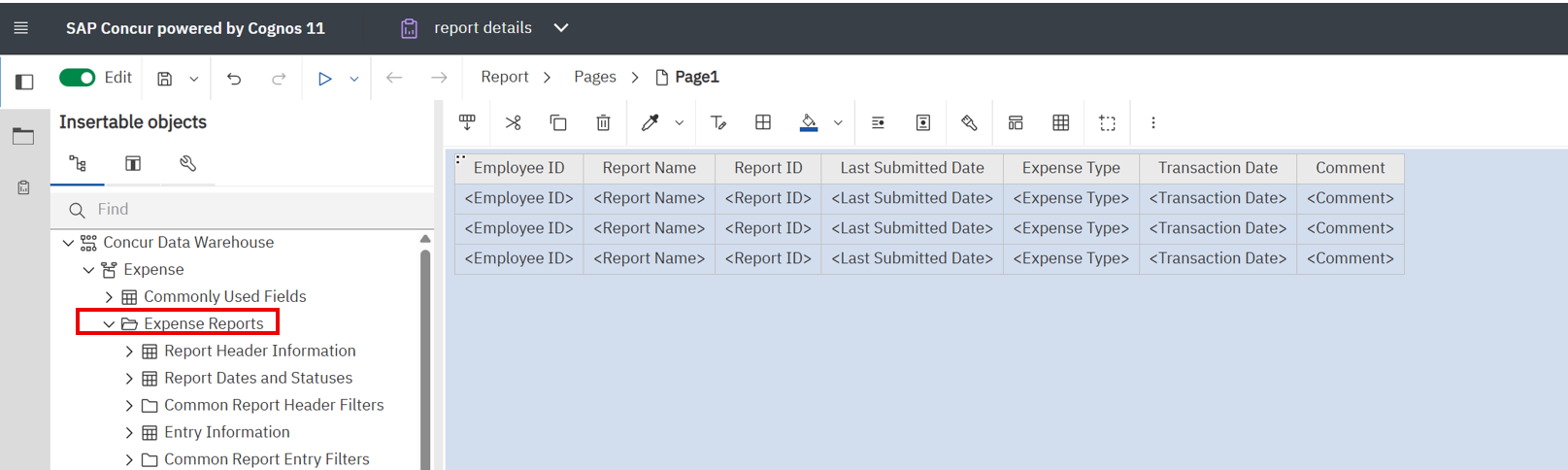Select the Data items tab
Screen dimensions: 1568x470
point(133,163)
